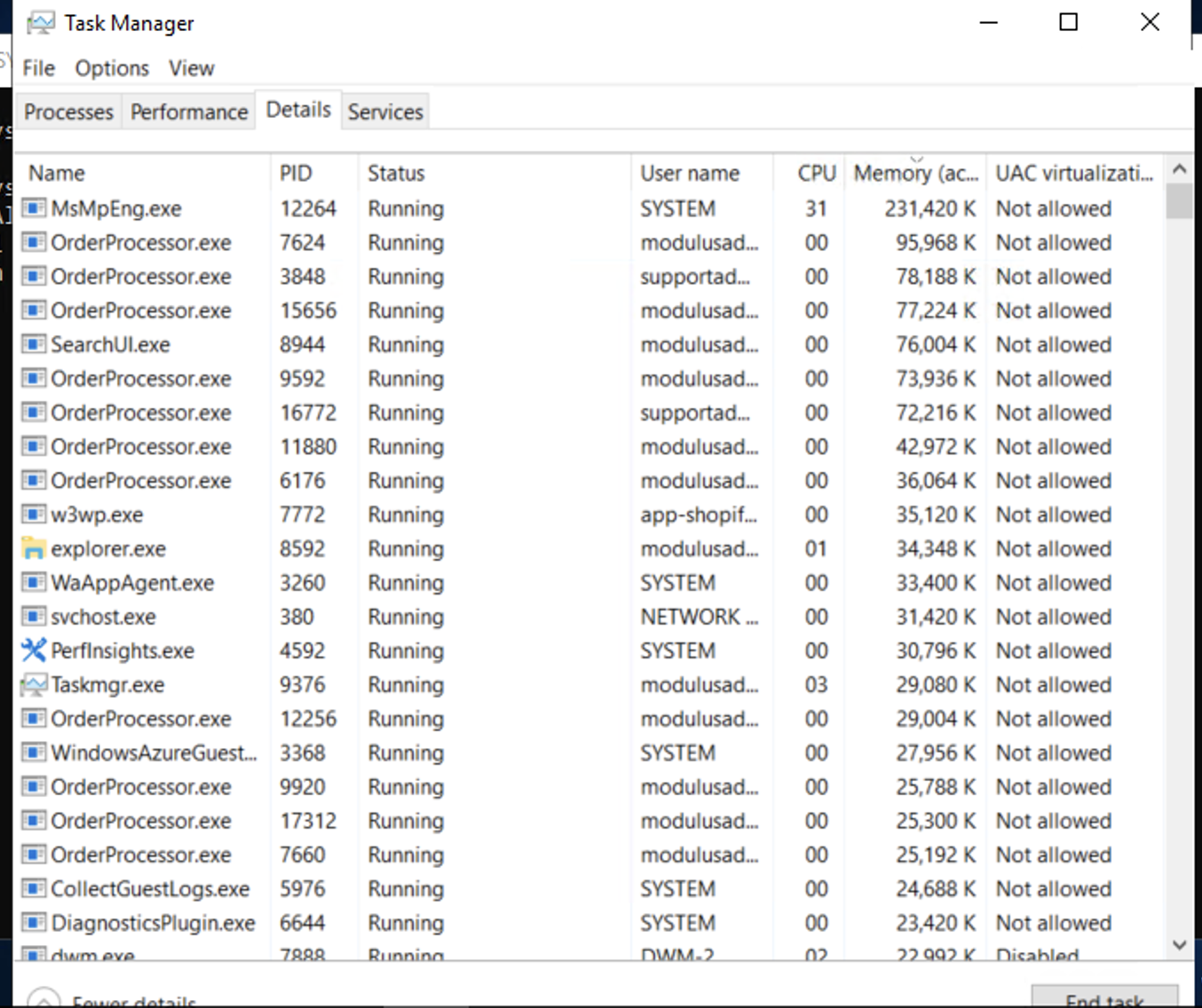Switch to the Services tab
Screen dimensions: 1202x1008
click(x=384, y=111)
